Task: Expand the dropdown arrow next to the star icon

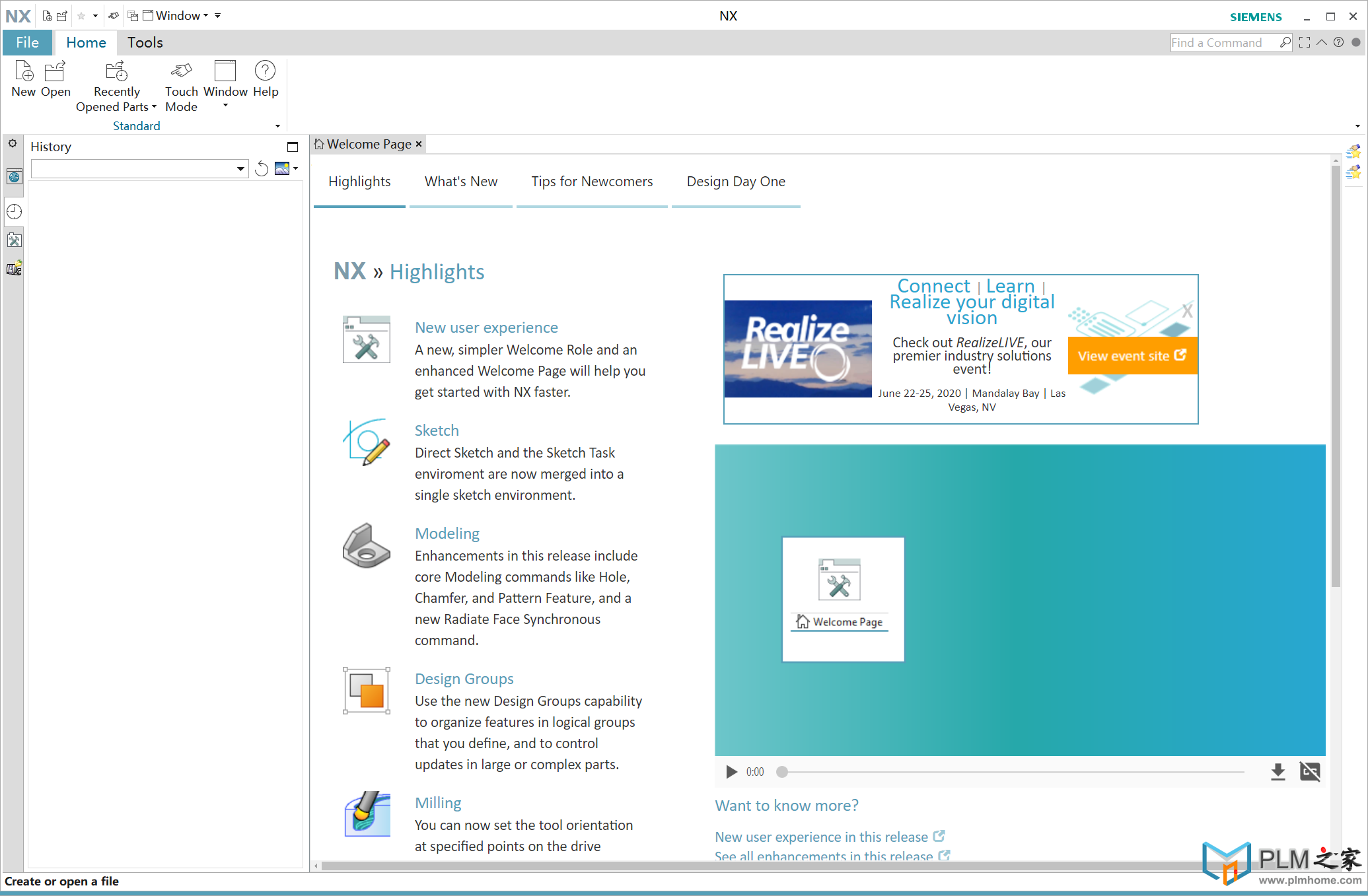Action: (95, 16)
